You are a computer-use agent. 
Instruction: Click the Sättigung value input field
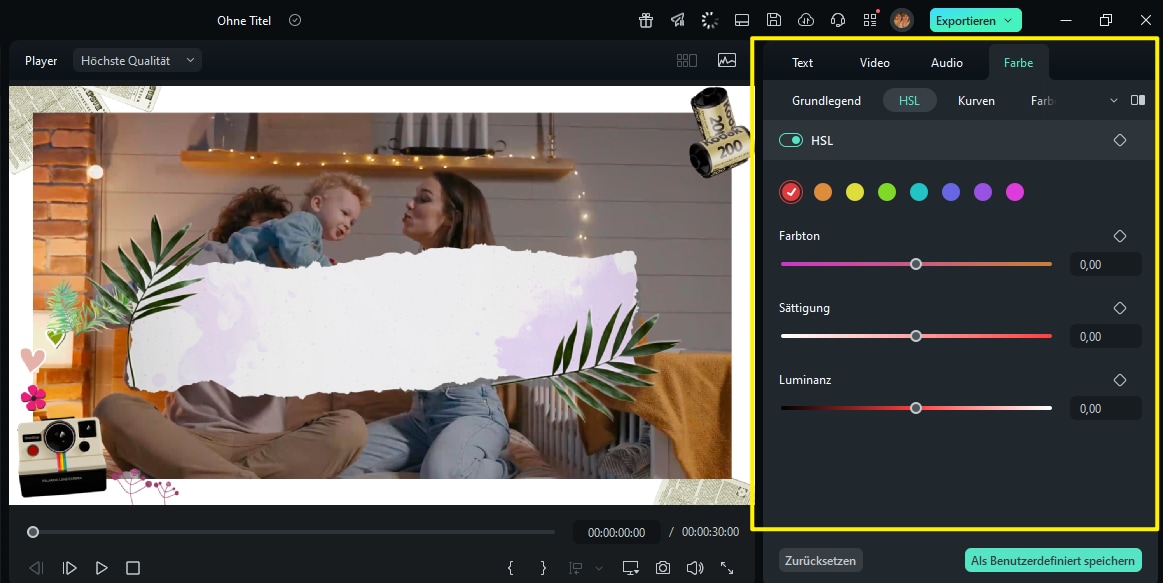pyautogui.click(x=1105, y=336)
